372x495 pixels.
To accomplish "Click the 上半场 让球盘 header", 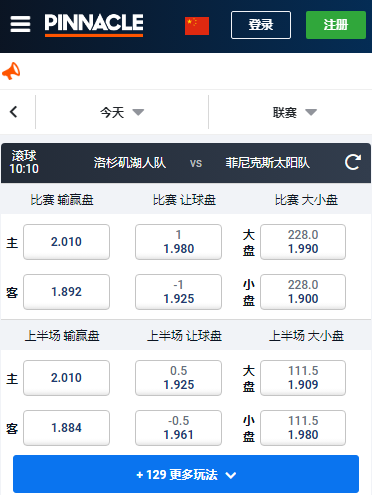I will click(x=184, y=336).
